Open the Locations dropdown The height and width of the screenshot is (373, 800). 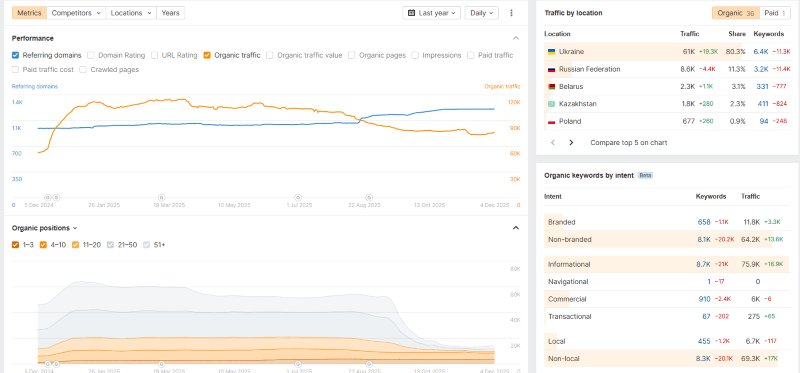click(x=131, y=13)
